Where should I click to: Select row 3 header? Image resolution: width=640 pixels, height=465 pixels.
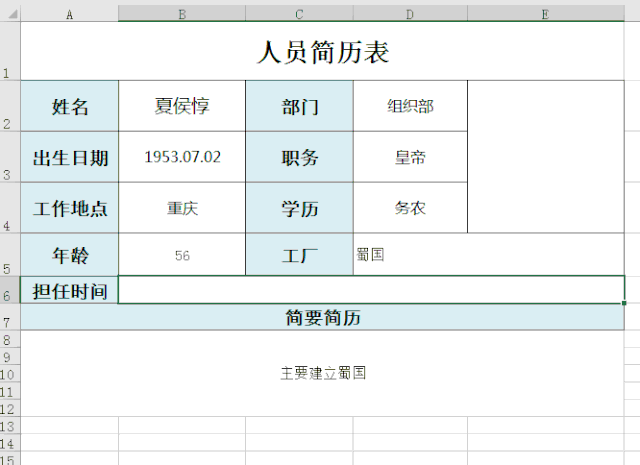point(10,157)
